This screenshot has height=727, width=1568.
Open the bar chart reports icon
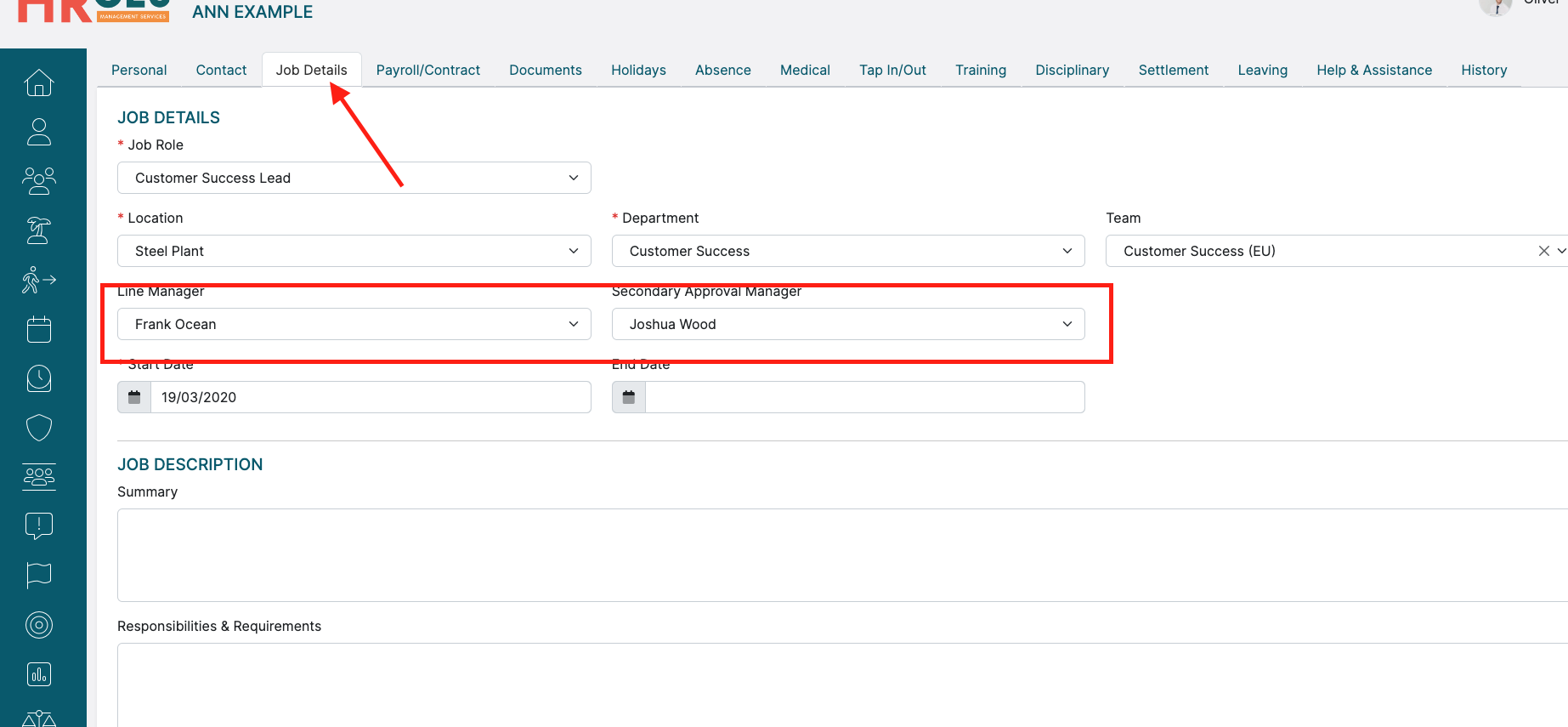click(39, 674)
